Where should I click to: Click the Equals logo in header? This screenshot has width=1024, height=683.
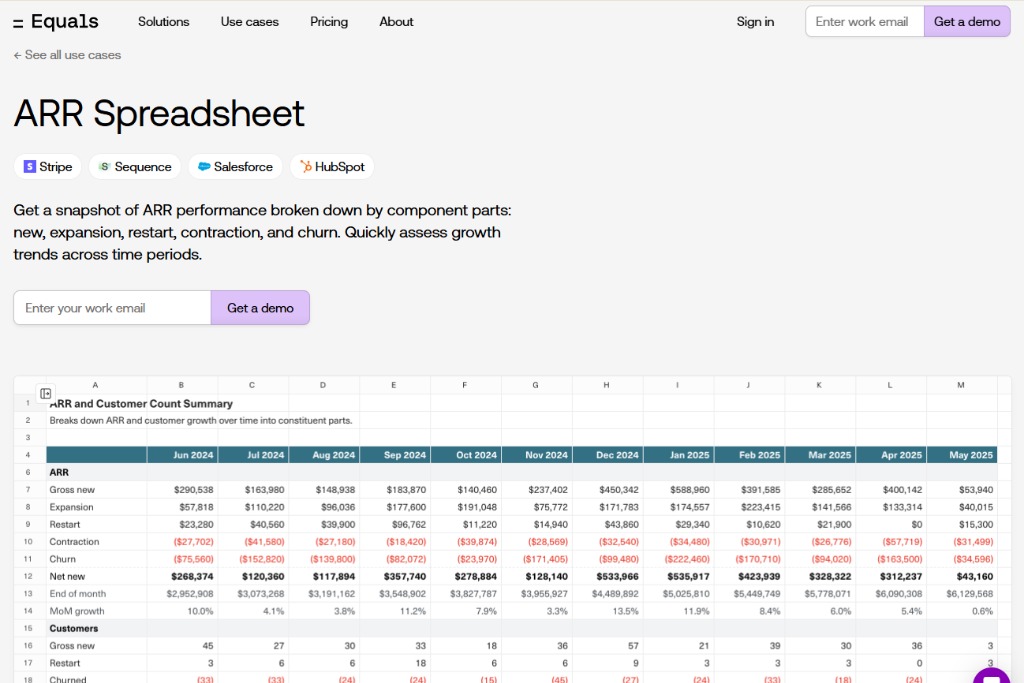pos(56,22)
